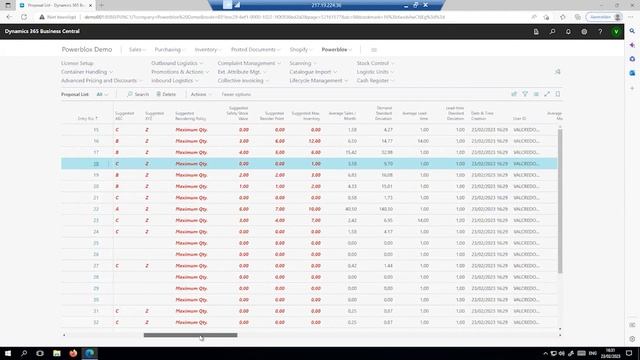Click Suggested ABC value A in row 22
Viewport: 640px width, 360px height.
click(x=117, y=209)
